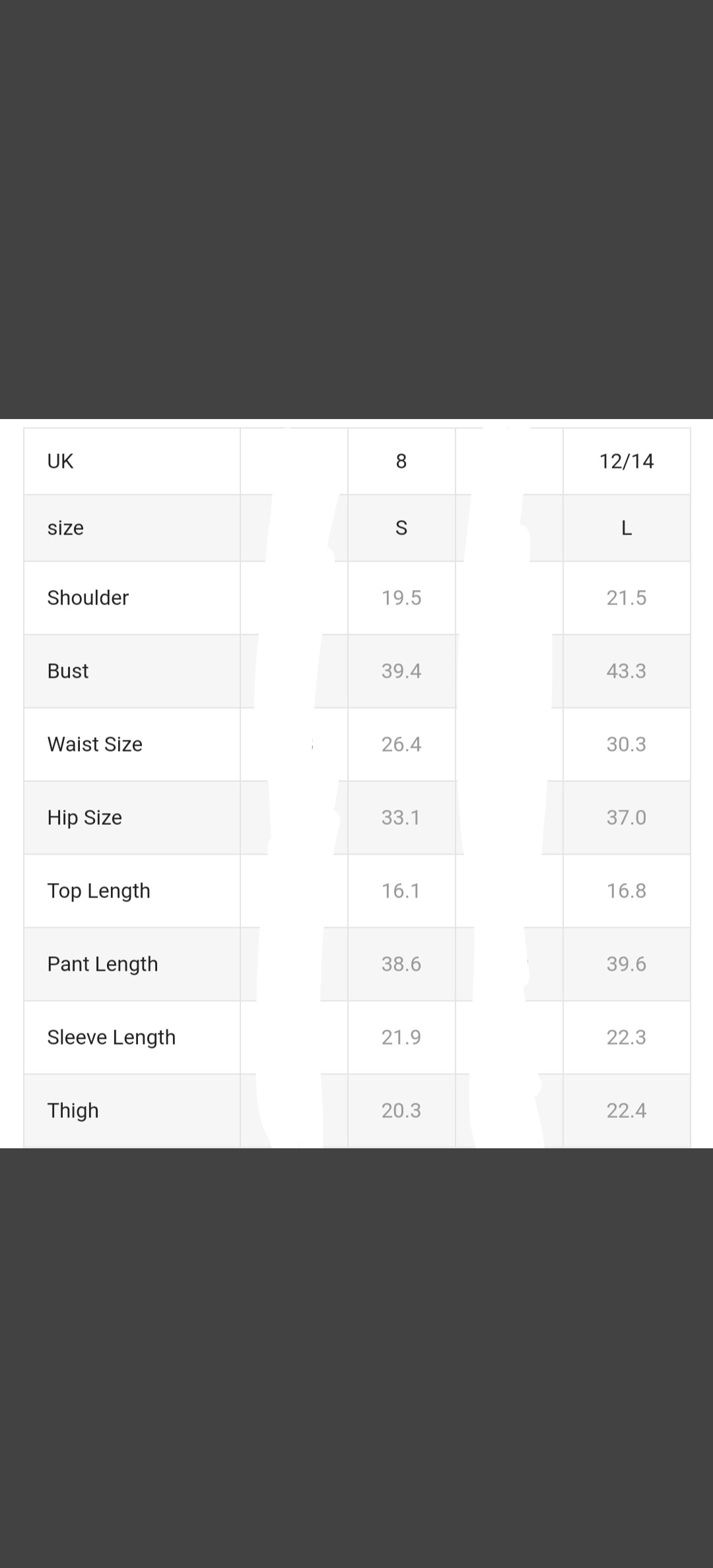Tap the Waist Size label
Image resolution: width=713 pixels, height=1568 pixels.
(x=95, y=744)
